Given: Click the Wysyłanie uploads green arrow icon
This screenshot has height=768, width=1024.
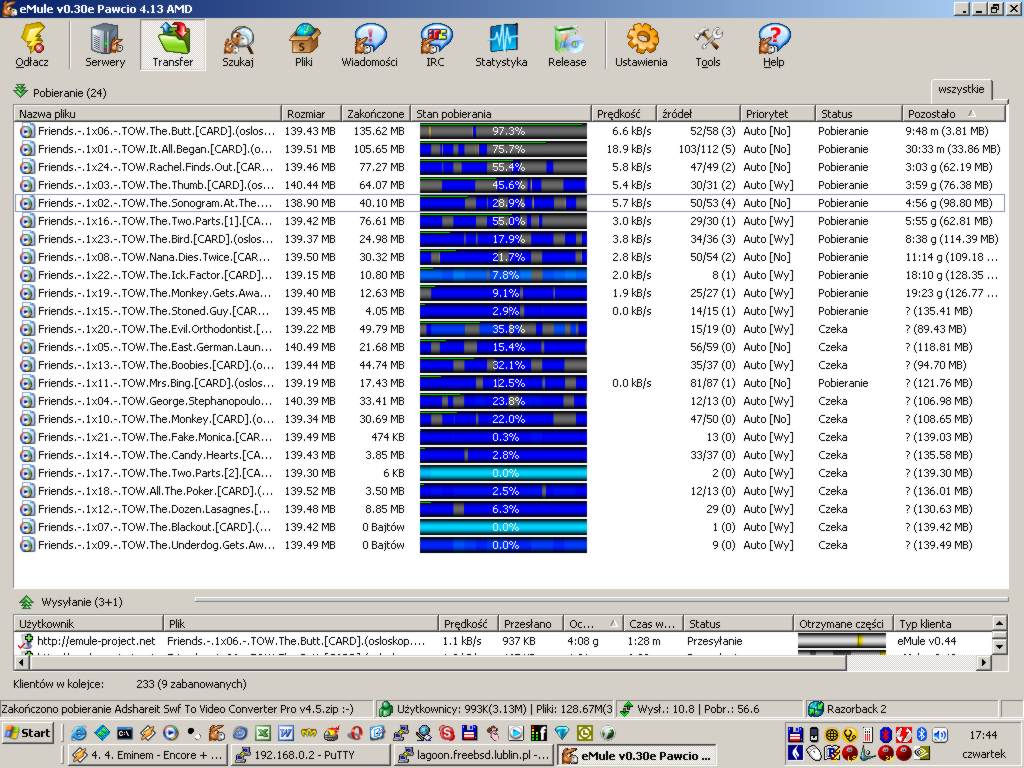Looking at the screenshot, I should [x=25, y=601].
